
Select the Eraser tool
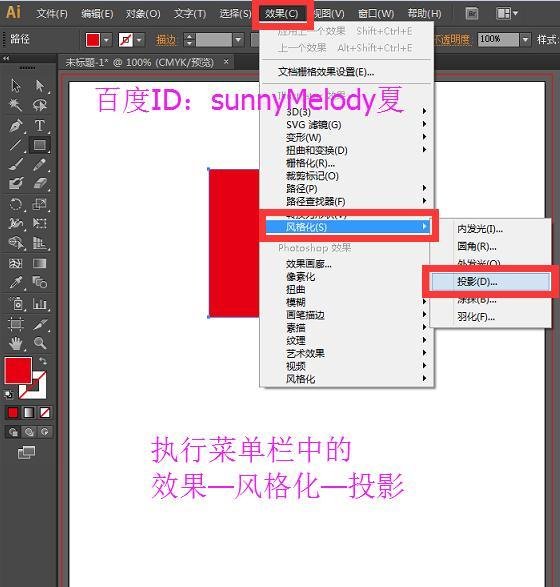[x=39, y=183]
